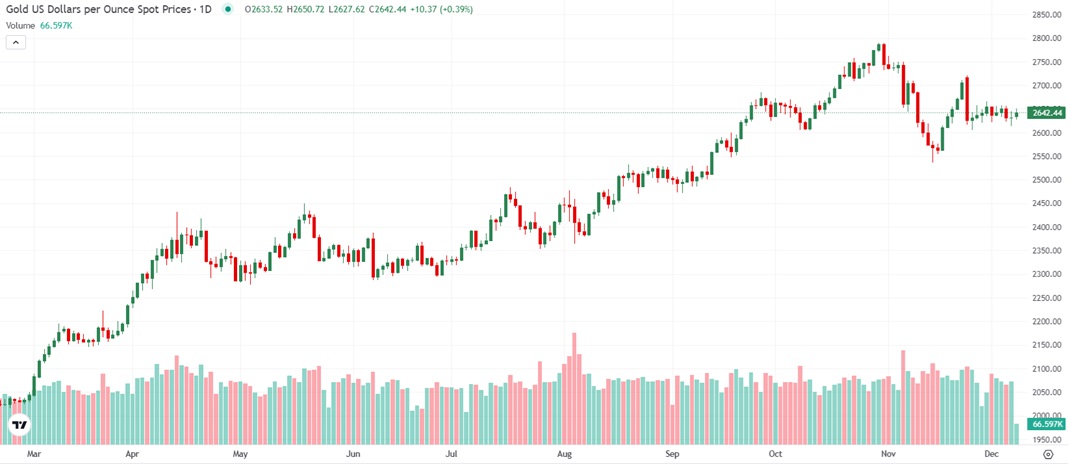Click the Nov label on time axis

pos(887,453)
